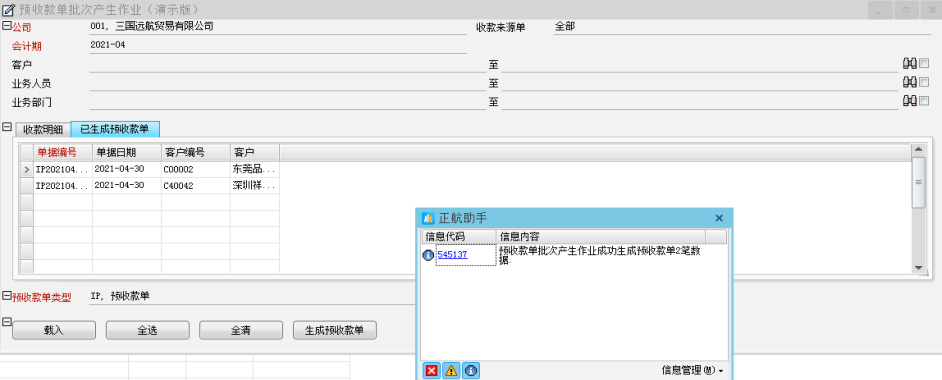This screenshot has width=942, height=380.
Task: Click the binoculars lookup icon for 客户
Action: pos(910,64)
